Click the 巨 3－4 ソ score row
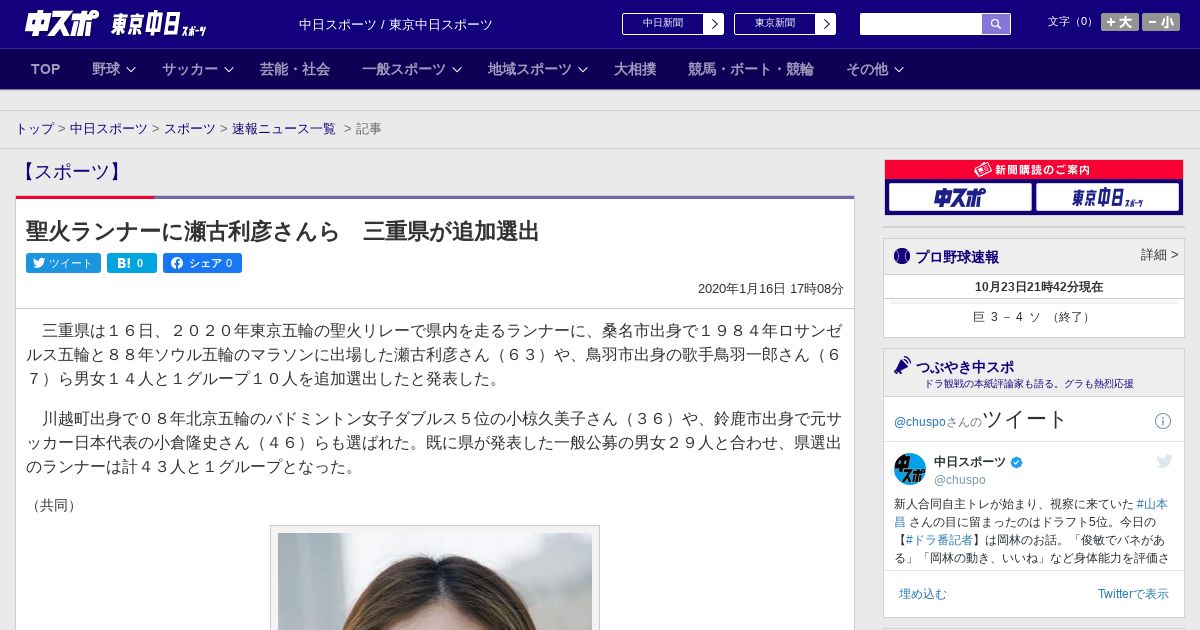Viewport: 1200px width, 630px height. point(1033,317)
